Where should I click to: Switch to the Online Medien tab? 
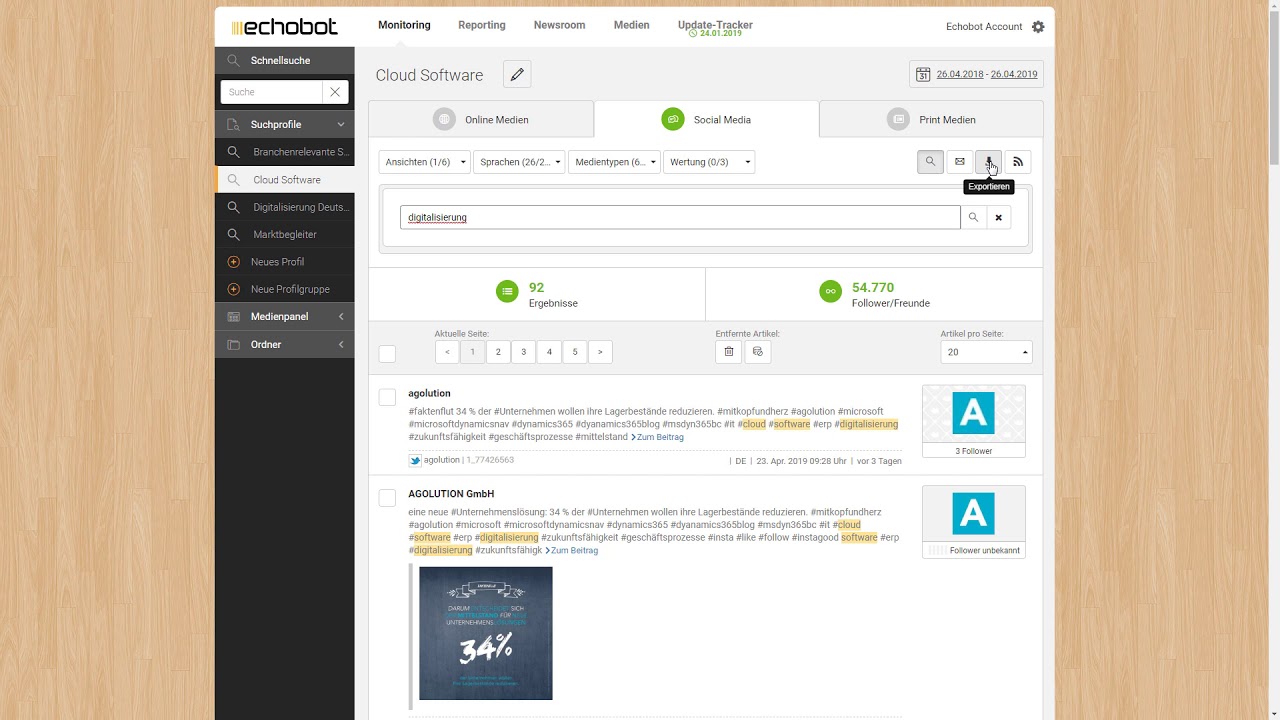(x=481, y=119)
